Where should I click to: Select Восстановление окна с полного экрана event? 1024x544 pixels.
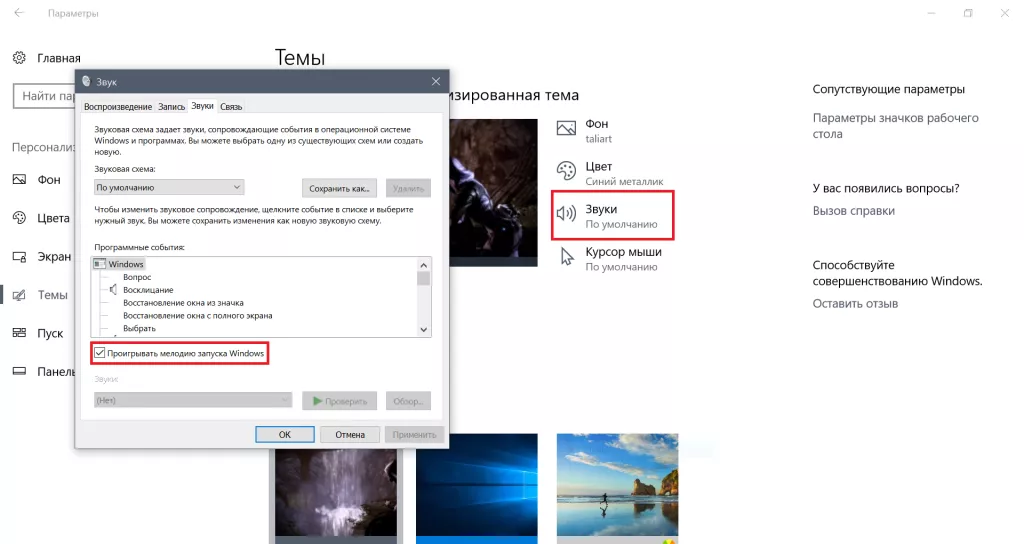[198, 315]
